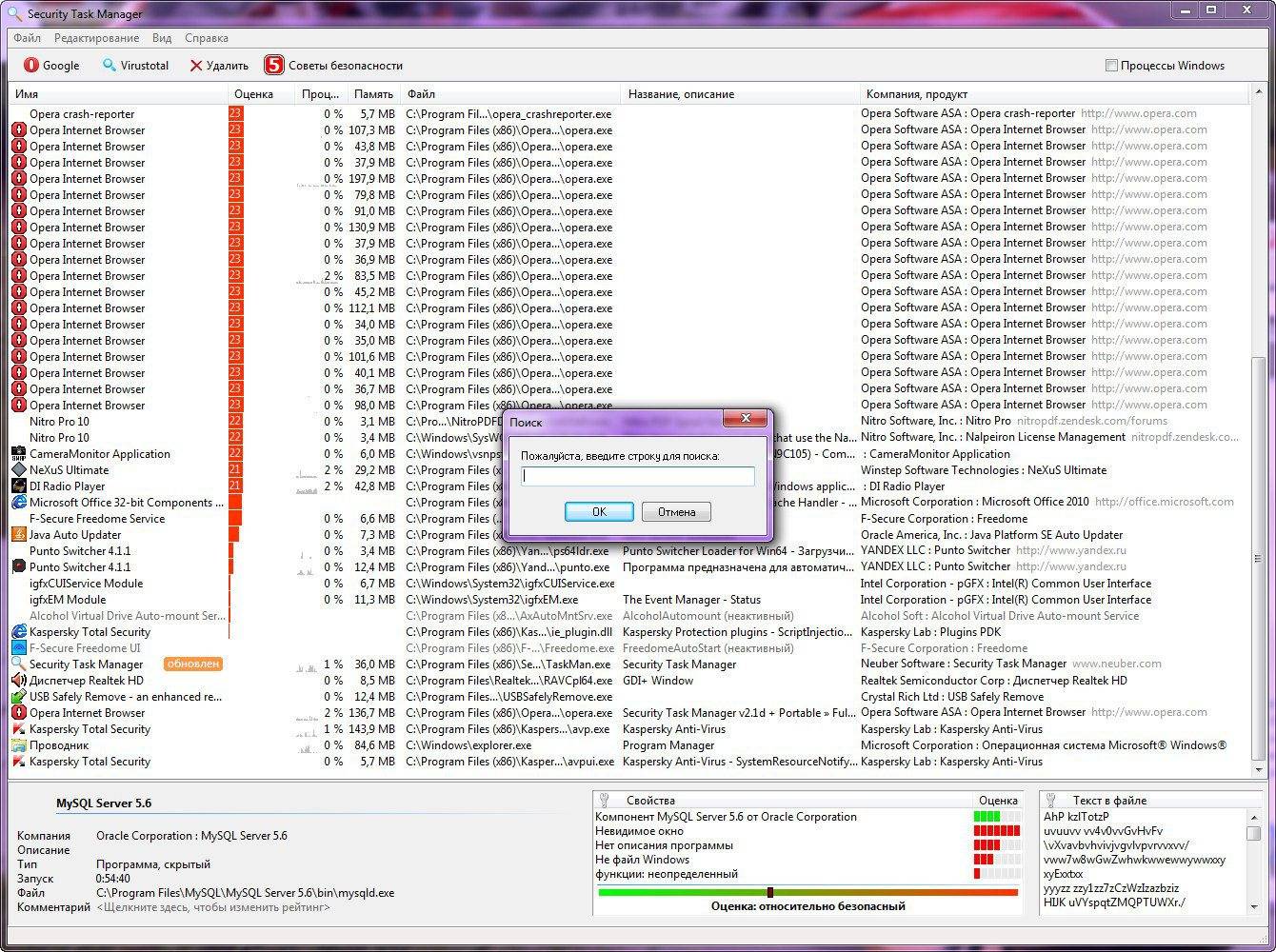Viewport: 1276px width, 952px height.
Task: Click the Текст в файле panel icon
Action: click(1051, 800)
